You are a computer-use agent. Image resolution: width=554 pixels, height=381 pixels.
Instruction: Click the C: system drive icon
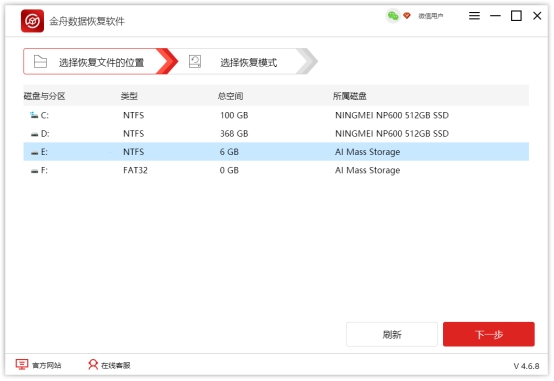pyautogui.click(x=34, y=115)
